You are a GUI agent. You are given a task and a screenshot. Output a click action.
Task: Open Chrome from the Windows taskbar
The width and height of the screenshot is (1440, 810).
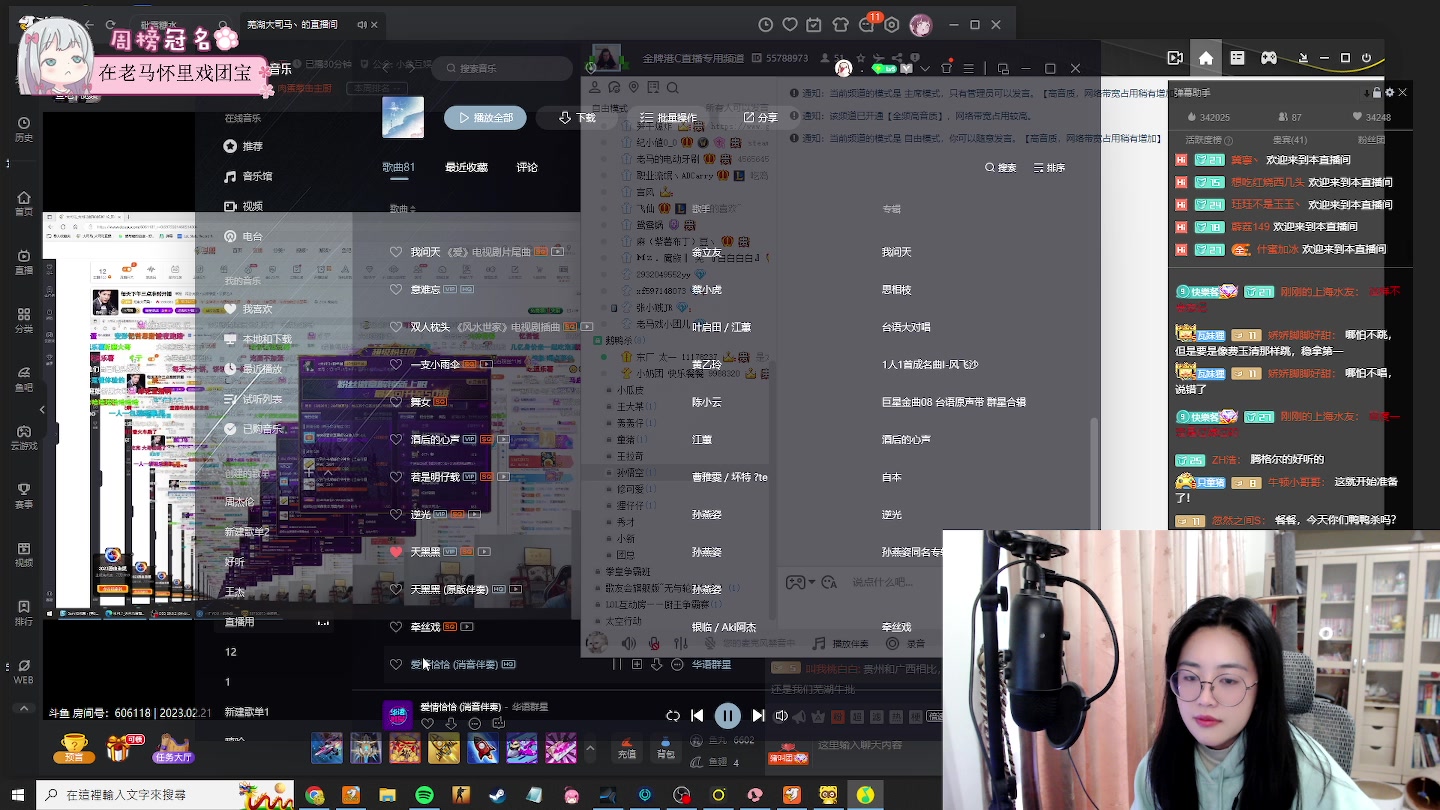click(x=315, y=795)
